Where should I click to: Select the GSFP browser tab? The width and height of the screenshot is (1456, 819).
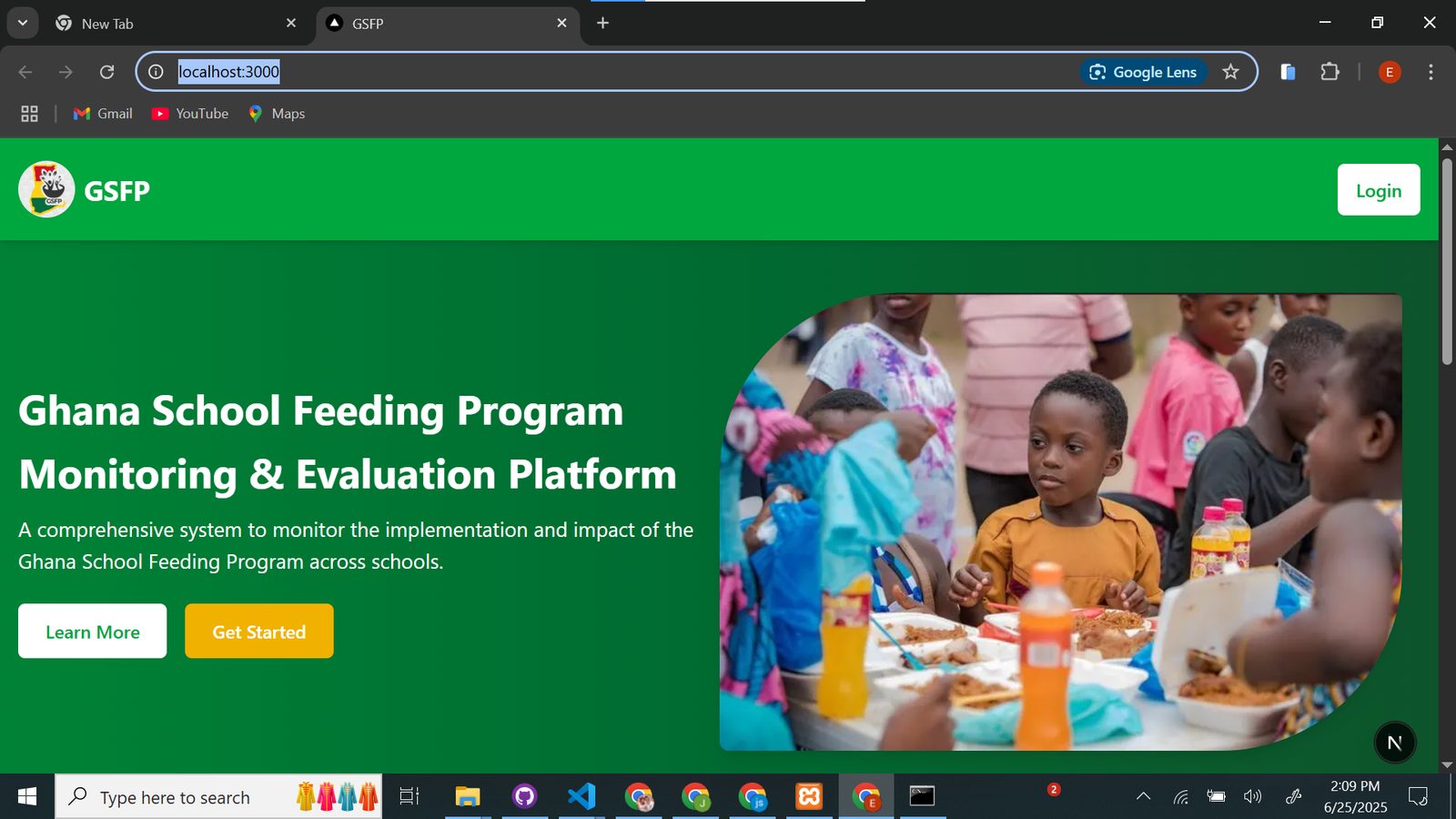[x=446, y=24]
